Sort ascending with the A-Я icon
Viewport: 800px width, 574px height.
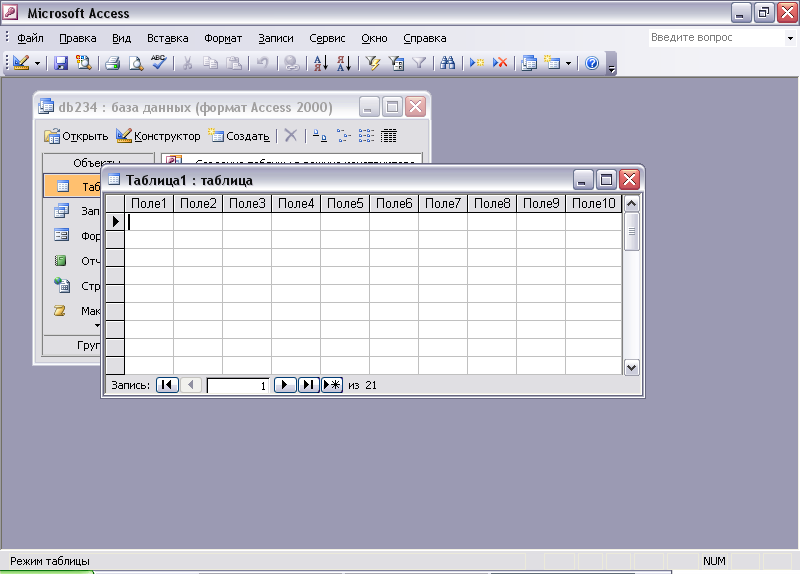coord(320,63)
